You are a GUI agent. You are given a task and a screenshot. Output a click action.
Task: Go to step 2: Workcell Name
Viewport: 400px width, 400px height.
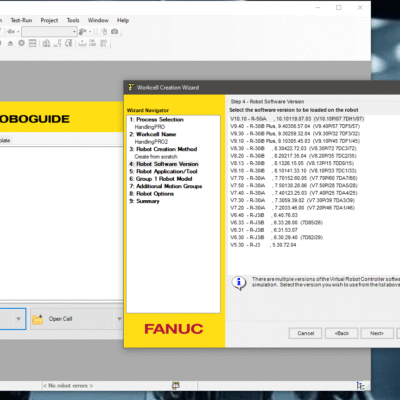tap(153, 134)
